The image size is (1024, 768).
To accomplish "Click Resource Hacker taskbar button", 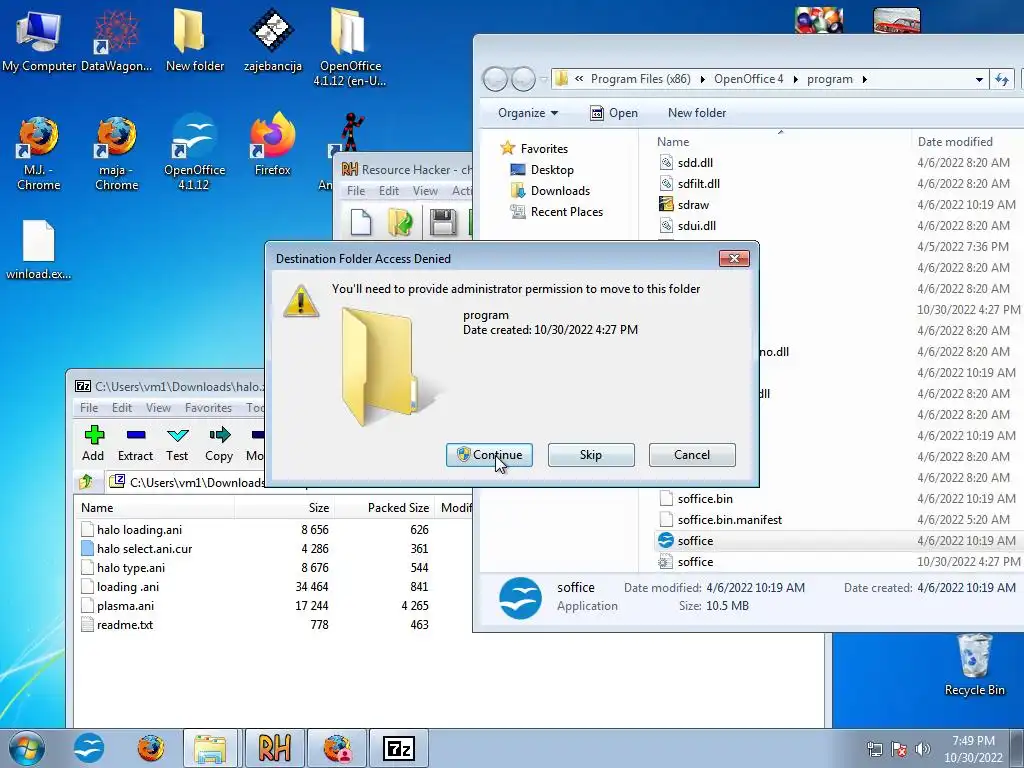I will (274, 748).
